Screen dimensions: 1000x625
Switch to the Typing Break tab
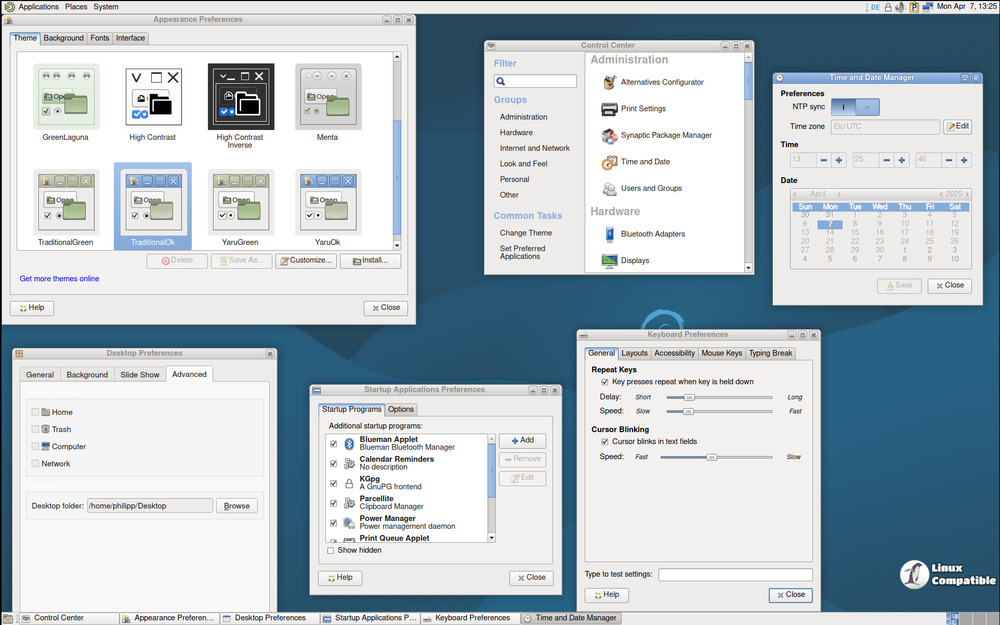(x=770, y=353)
